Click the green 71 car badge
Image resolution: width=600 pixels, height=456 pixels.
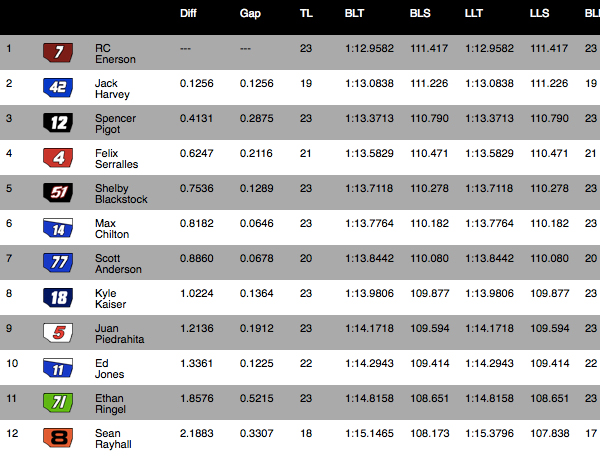[x=58, y=402]
